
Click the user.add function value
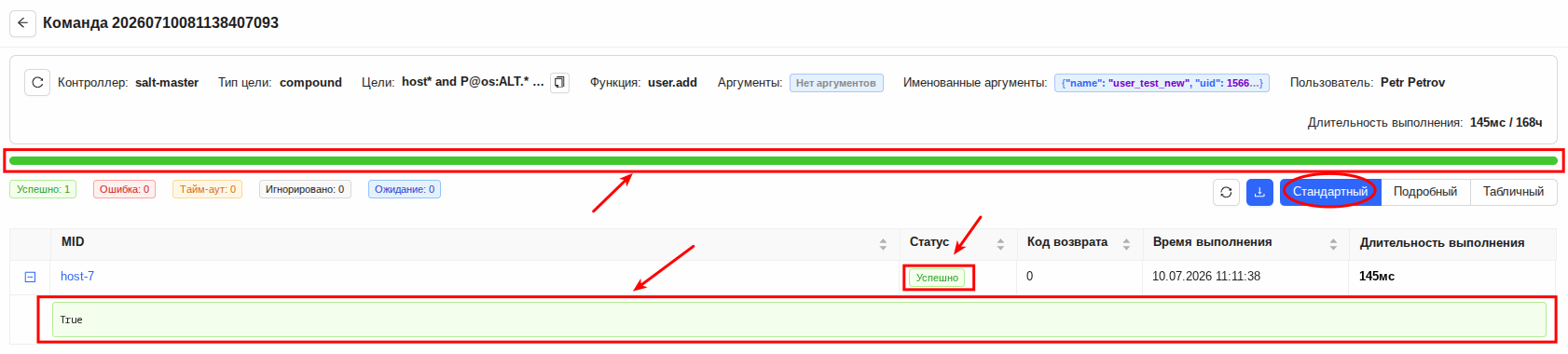point(672,83)
